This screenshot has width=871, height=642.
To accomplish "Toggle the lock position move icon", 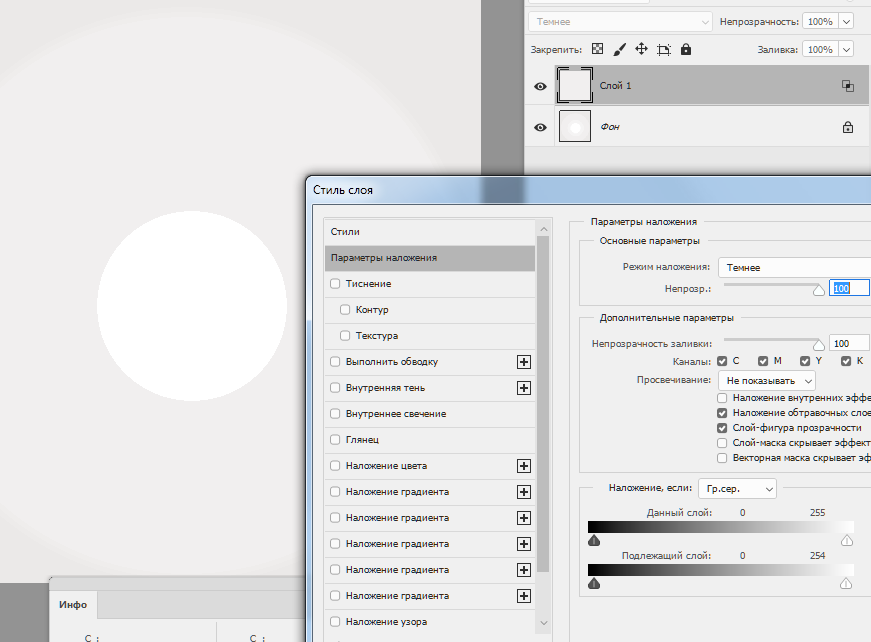I will coord(641,49).
